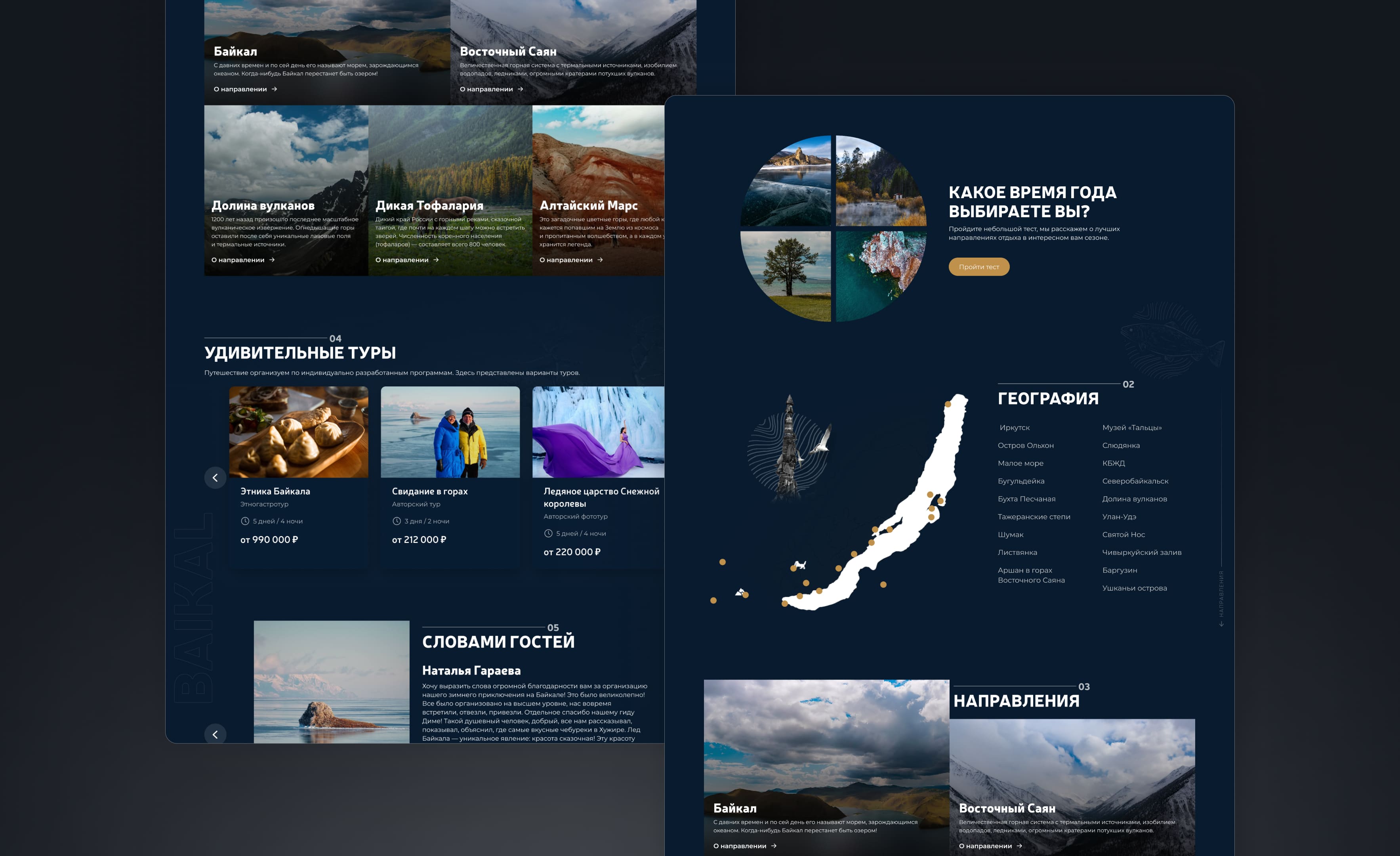Open the Этника Байкала tour photo
The image size is (1400, 856).
pos(298,432)
